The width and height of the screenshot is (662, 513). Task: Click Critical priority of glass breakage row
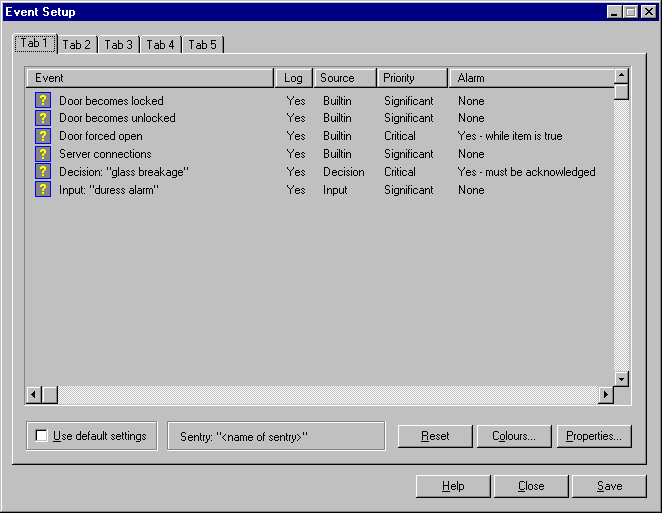click(400, 172)
